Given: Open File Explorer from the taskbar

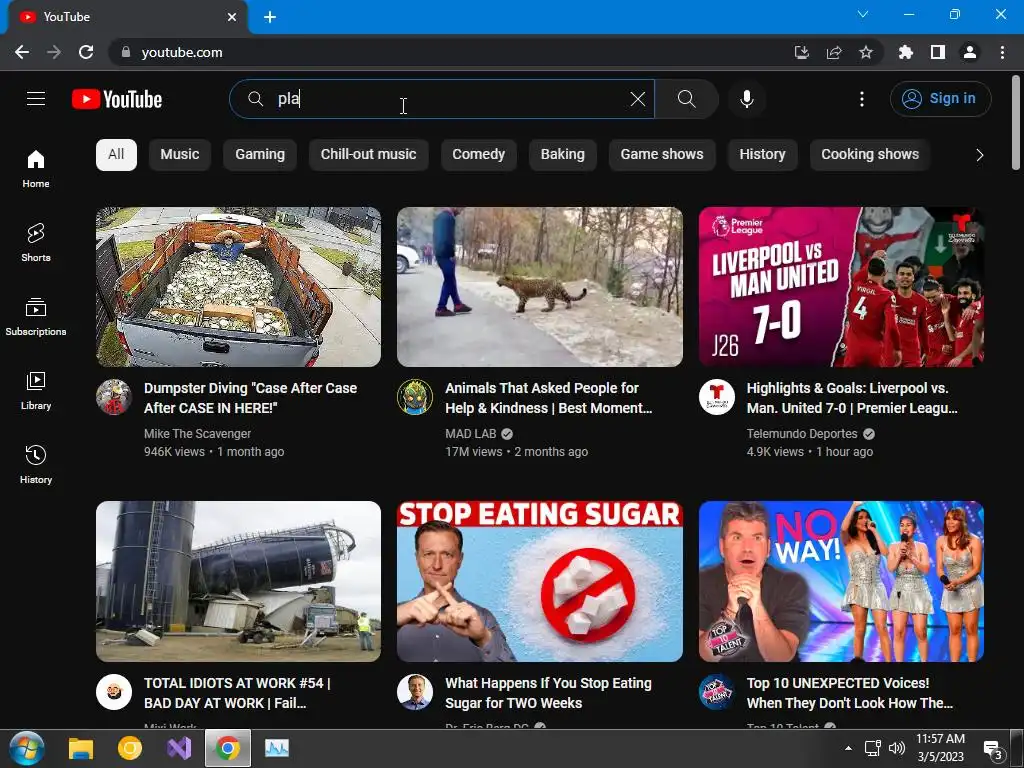Looking at the screenshot, I should click(x=81, y=748).
